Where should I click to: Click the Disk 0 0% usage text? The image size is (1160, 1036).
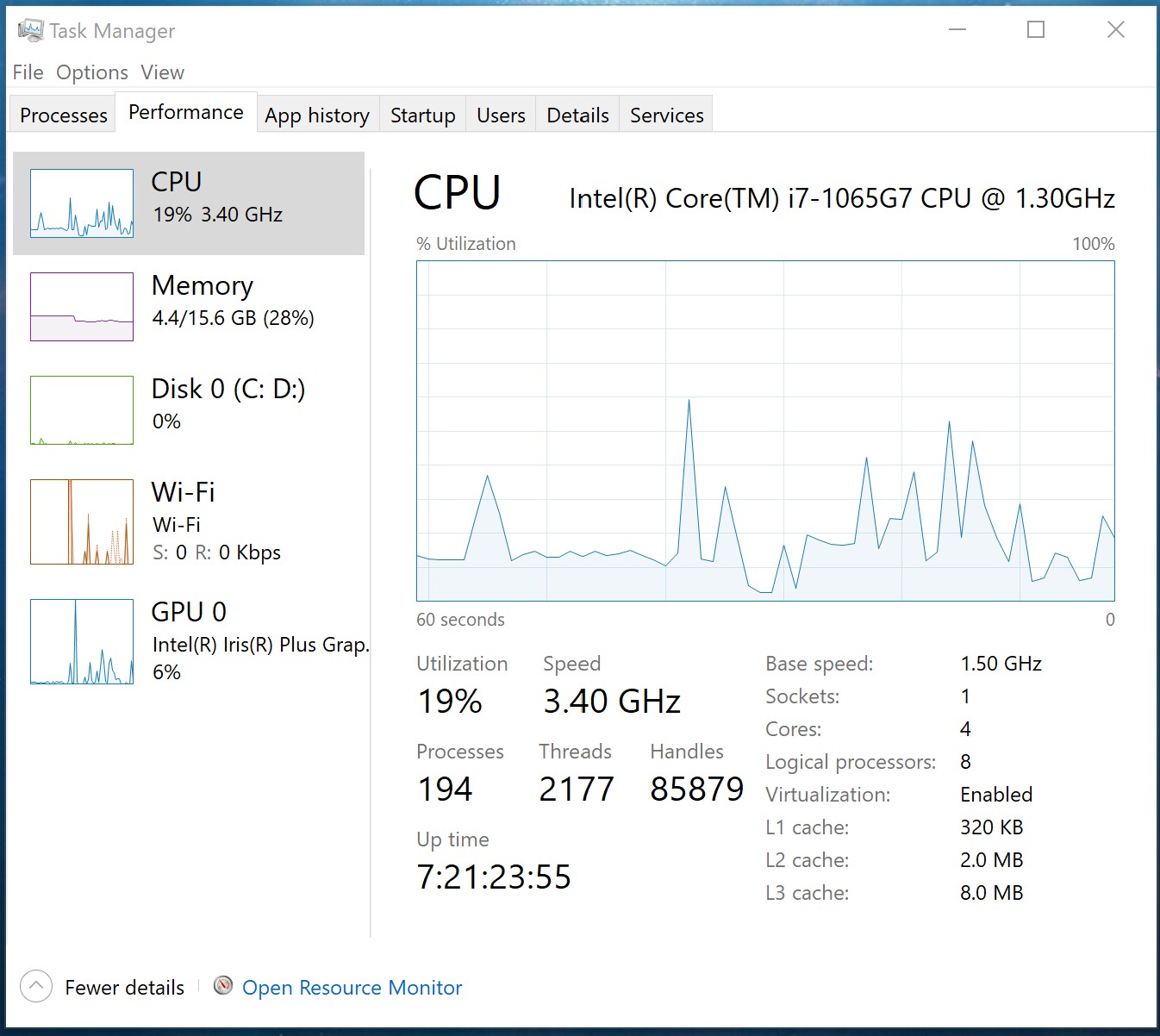(166, 421)
